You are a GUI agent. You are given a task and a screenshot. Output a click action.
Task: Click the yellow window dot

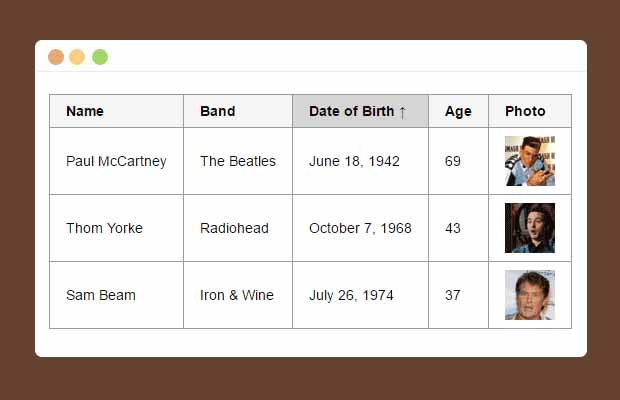click(x=77, y=57)
